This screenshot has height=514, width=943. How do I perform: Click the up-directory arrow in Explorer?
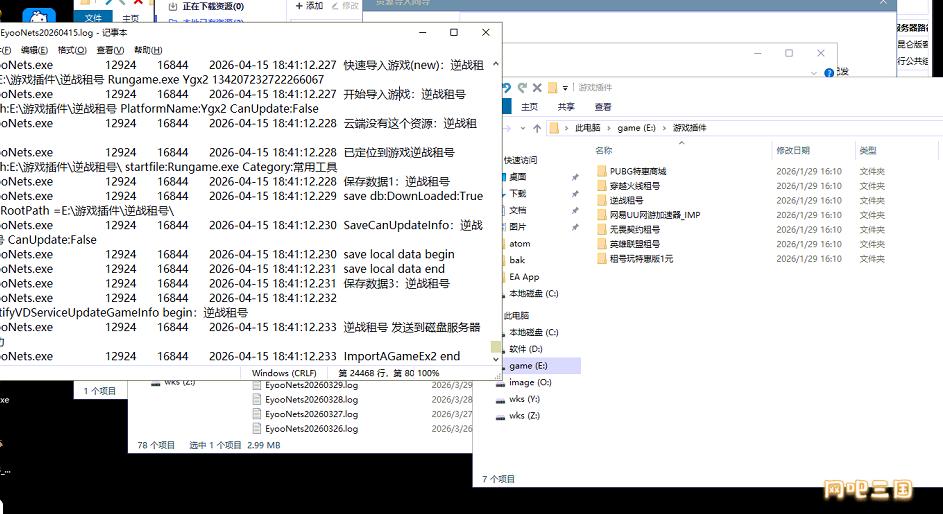pos(537,128)
